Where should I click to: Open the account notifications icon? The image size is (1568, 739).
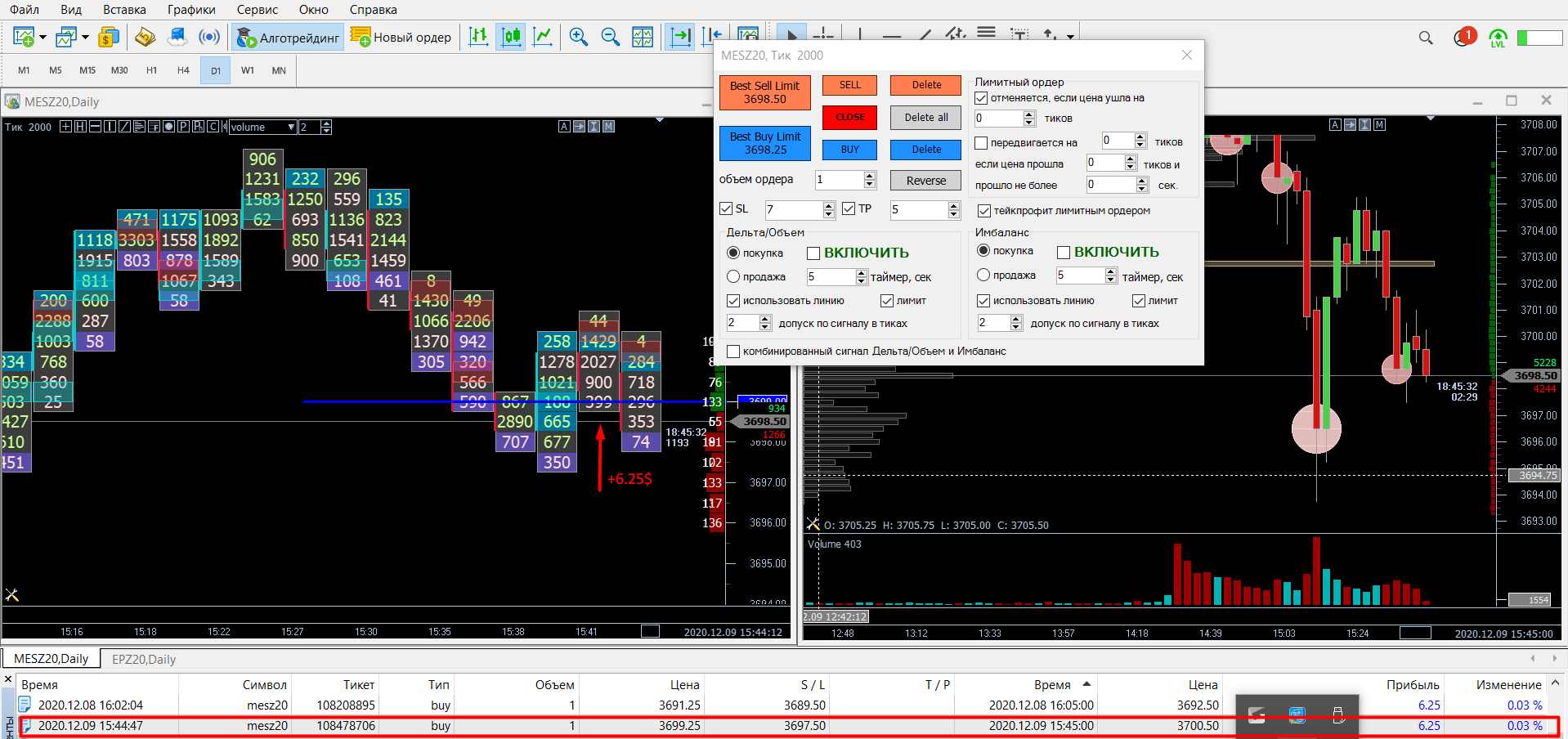point(1464,37)
